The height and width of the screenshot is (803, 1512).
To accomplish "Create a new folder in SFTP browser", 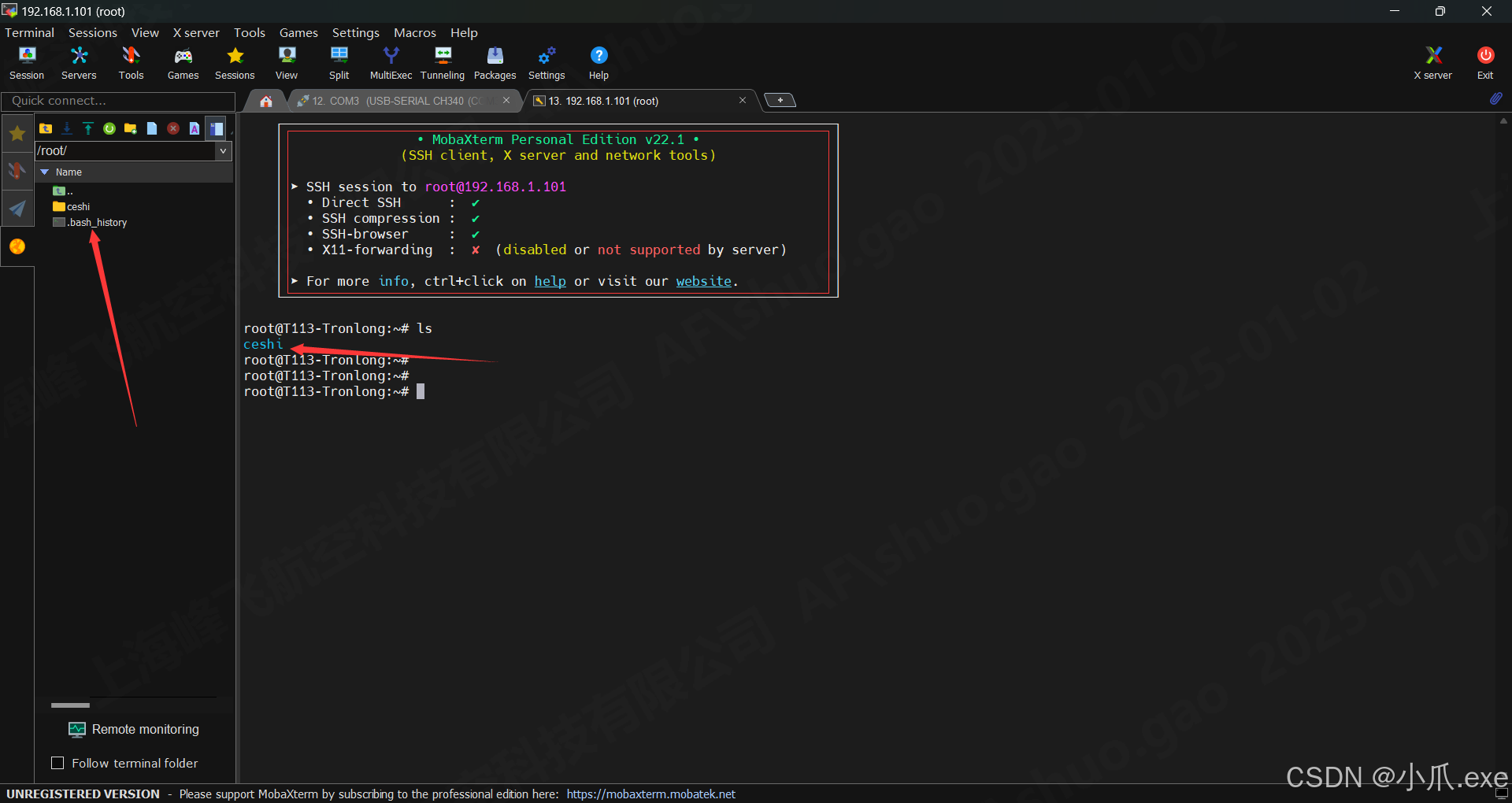I will (131, 128).
